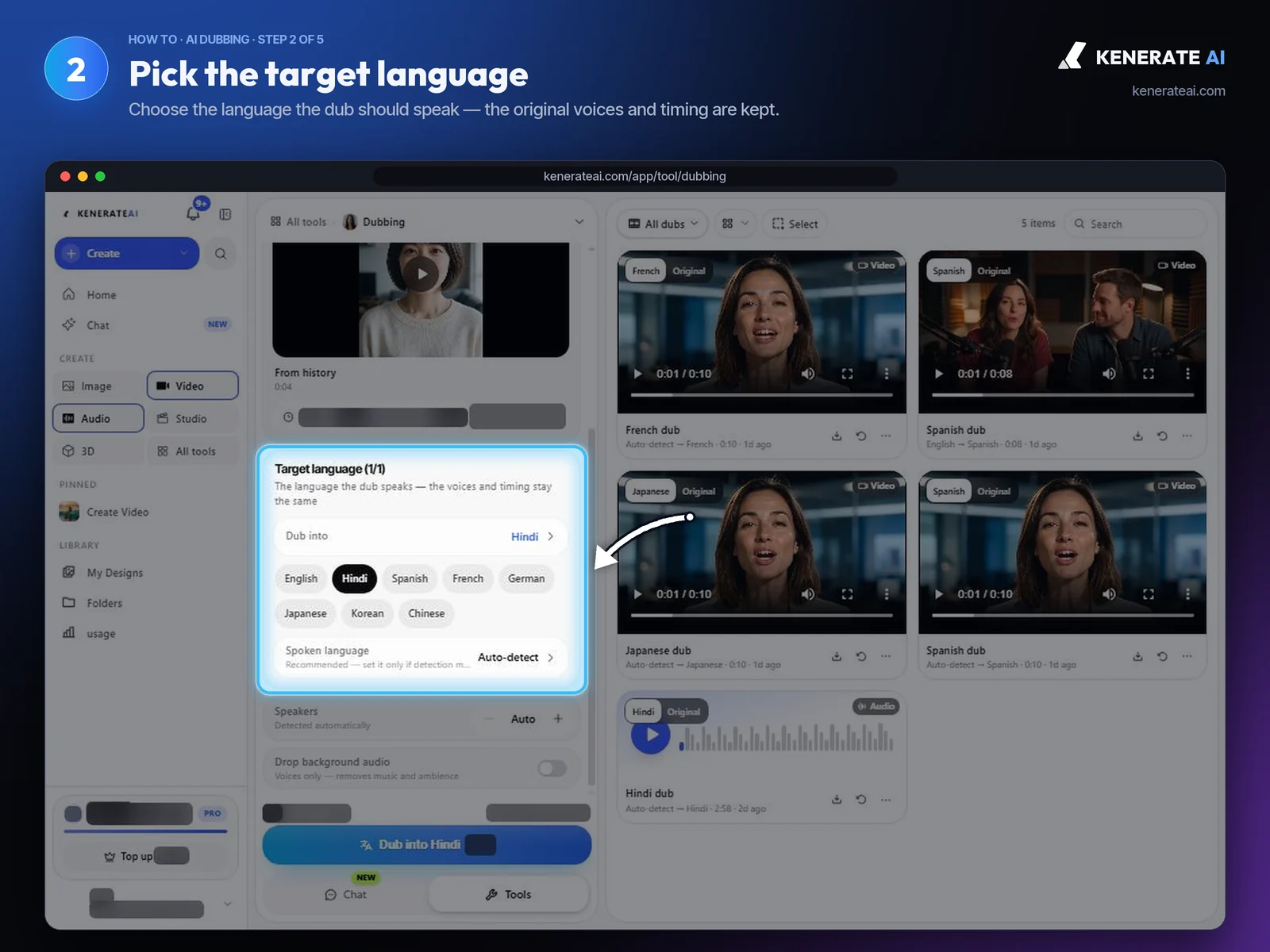Select Japanese language chip
1270x952 pixels.
[306, 613]
